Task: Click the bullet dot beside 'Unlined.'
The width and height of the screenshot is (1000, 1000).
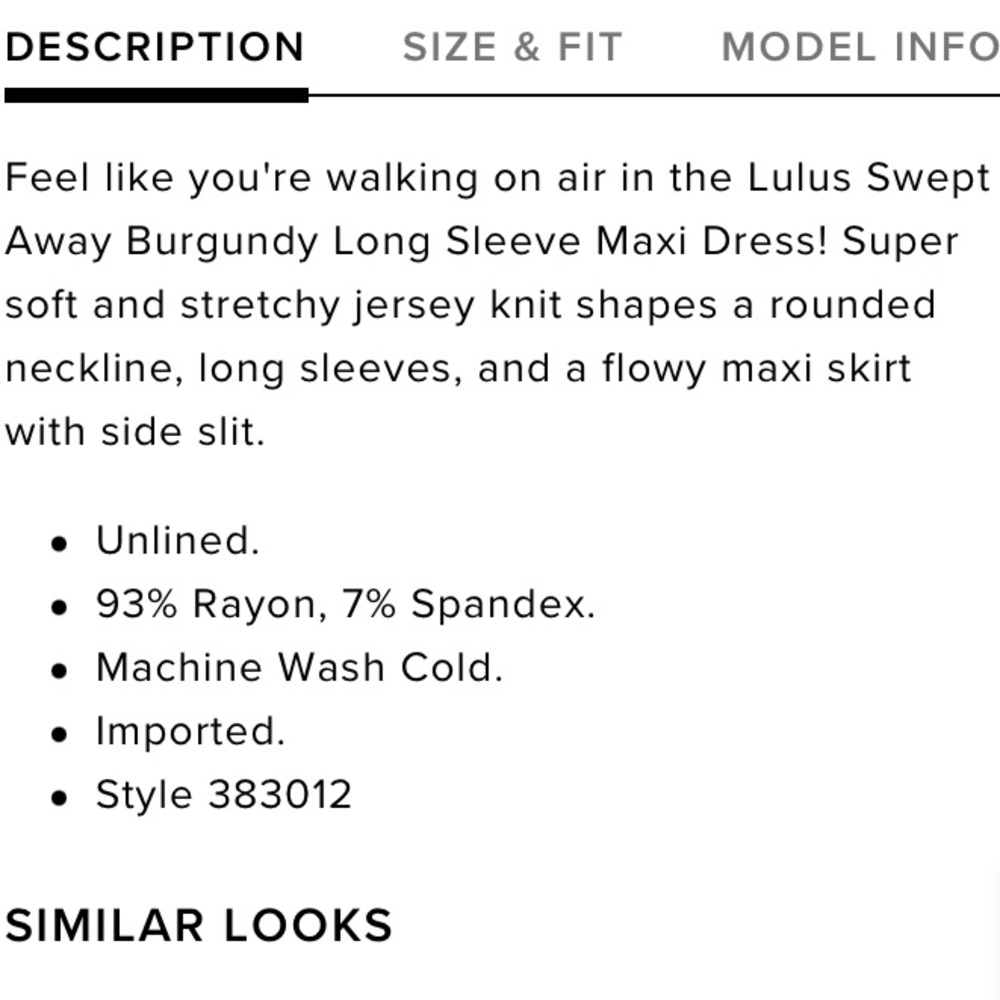Action: [x=62, y=544]
